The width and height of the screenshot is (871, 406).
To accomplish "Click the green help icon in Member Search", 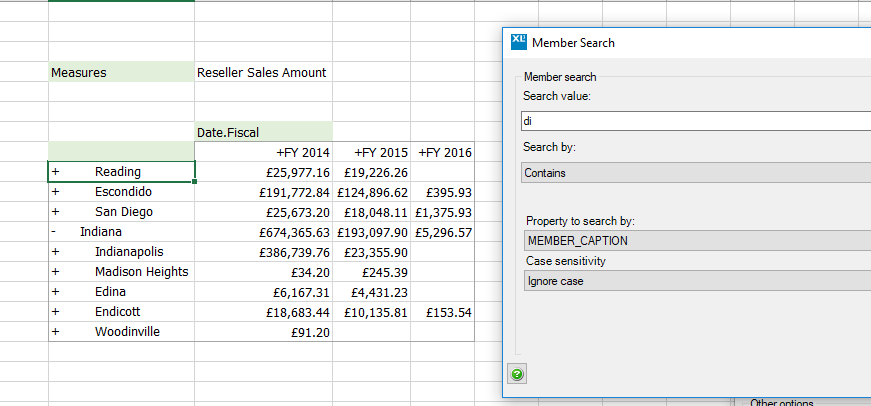I will tap(517, 375).
